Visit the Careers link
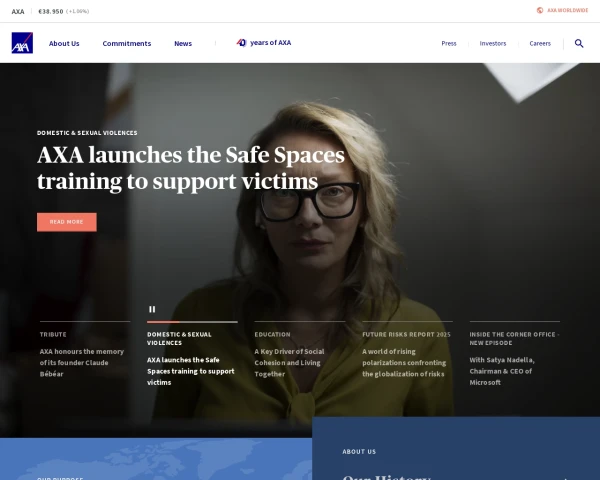The image size is (600, 480). [540, 43]
